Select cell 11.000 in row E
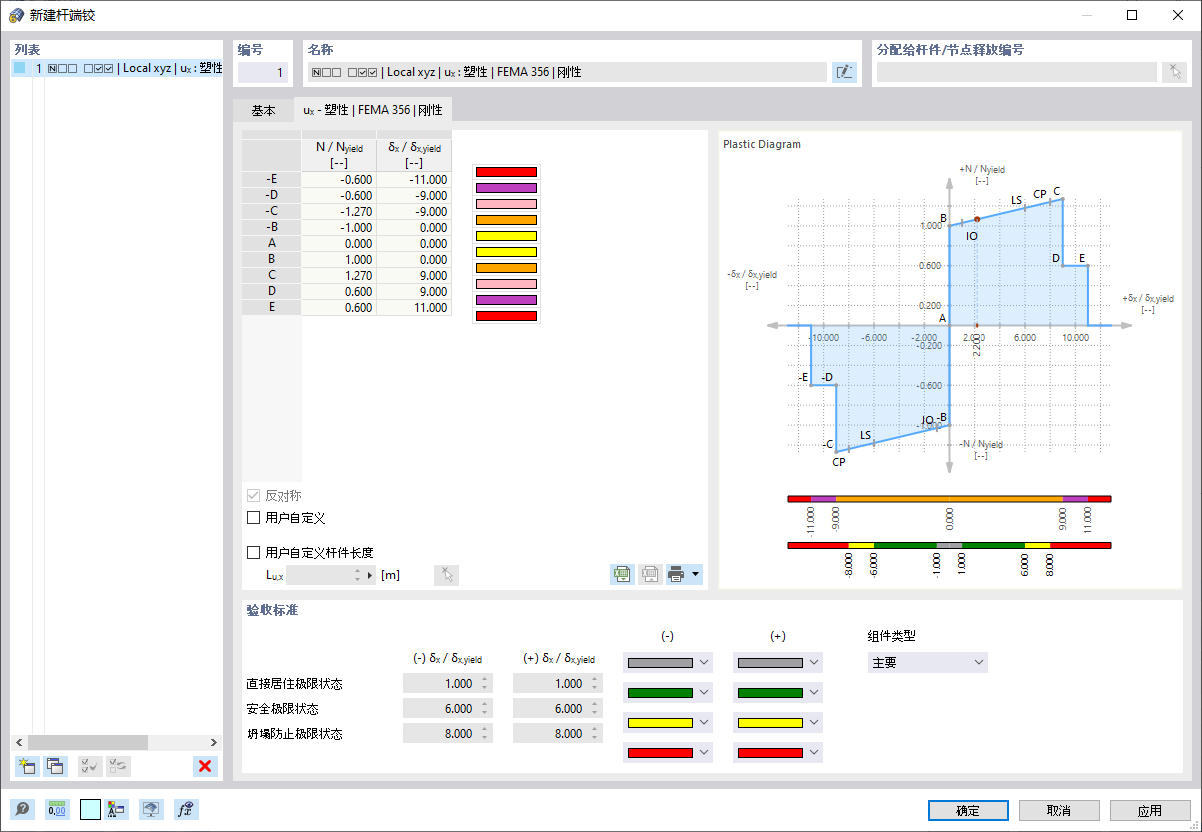1202x832 pixels. click(x=414, y=308)
